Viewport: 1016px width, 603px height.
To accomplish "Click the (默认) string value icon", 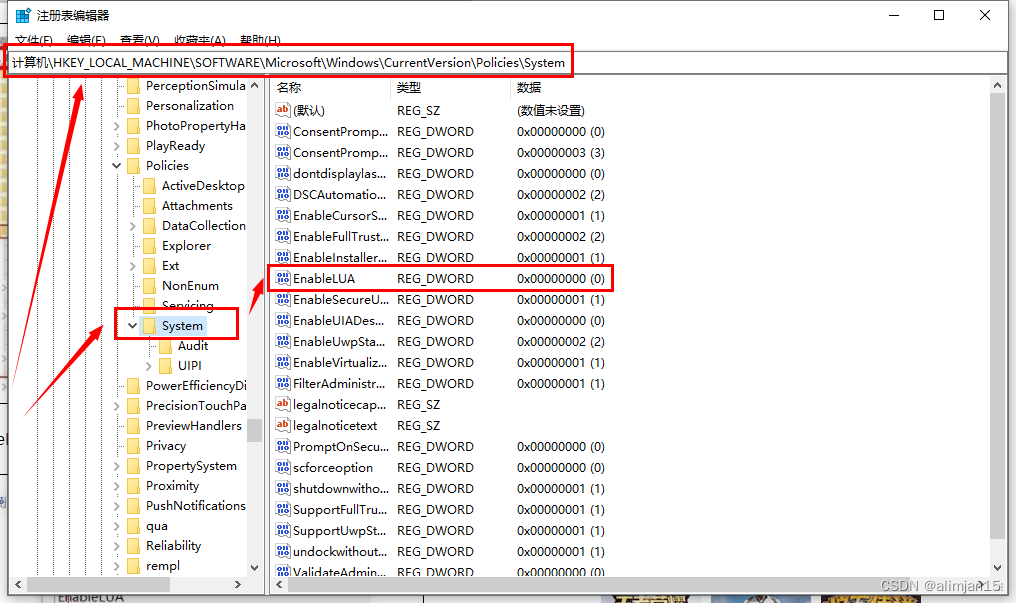I will 283,110.
